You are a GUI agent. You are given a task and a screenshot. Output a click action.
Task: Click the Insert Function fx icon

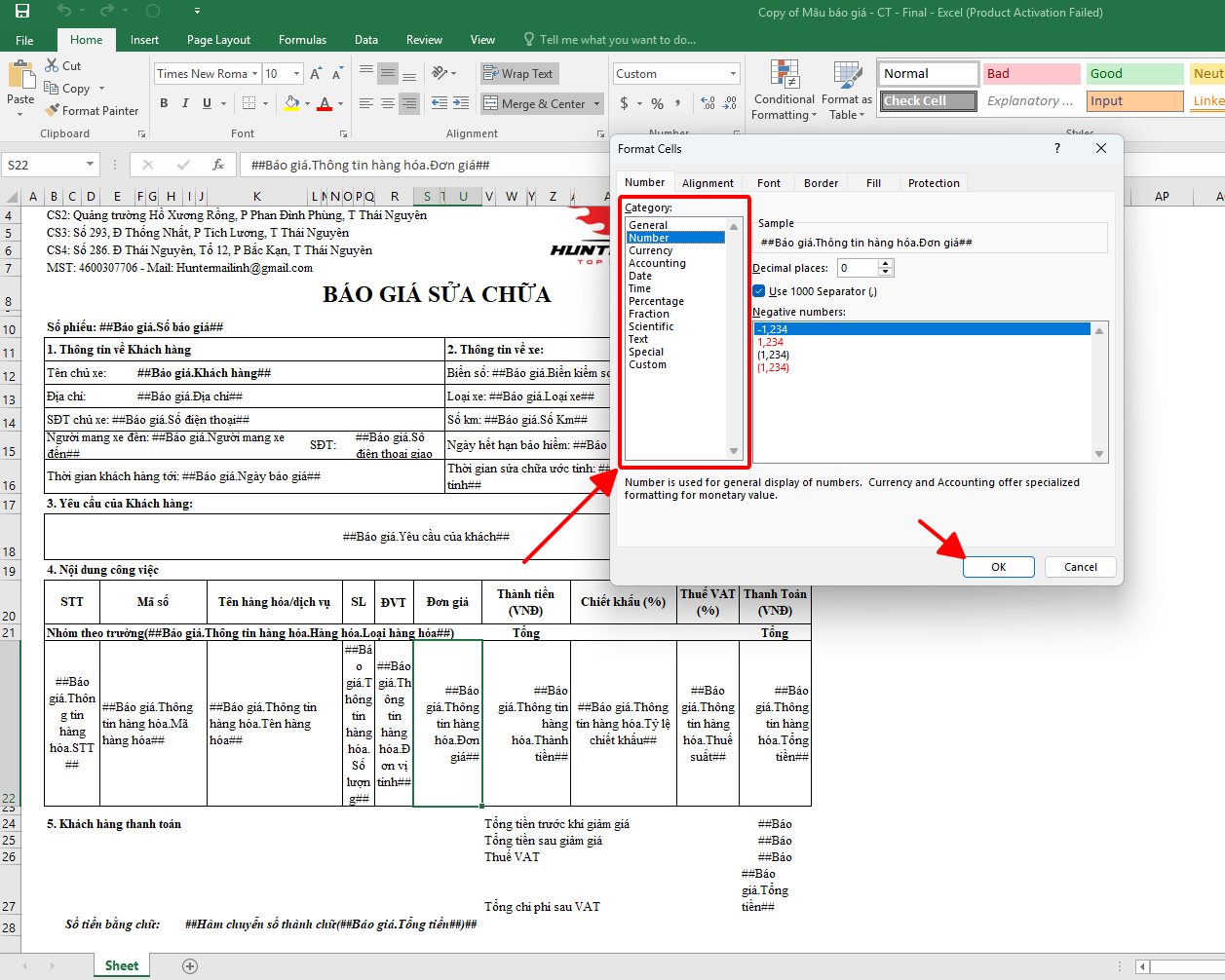click(x=218, y=165)
